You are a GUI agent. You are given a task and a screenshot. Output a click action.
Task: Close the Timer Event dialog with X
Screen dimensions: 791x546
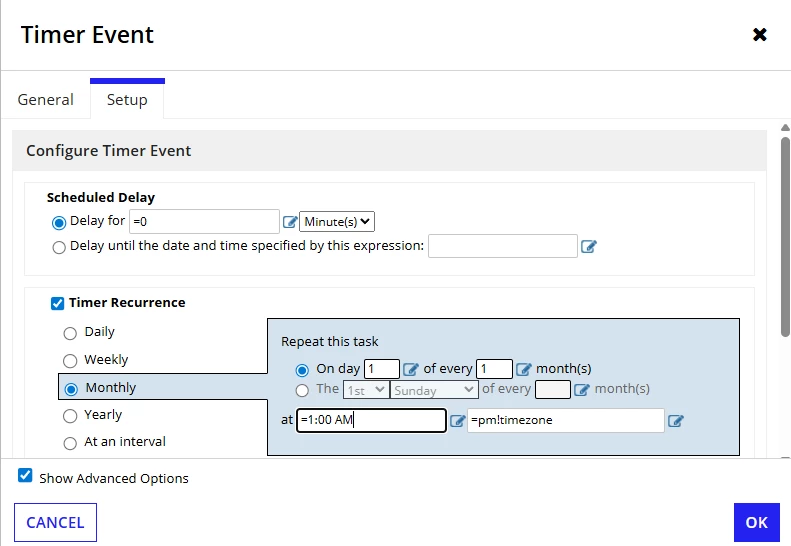point(760,35)
